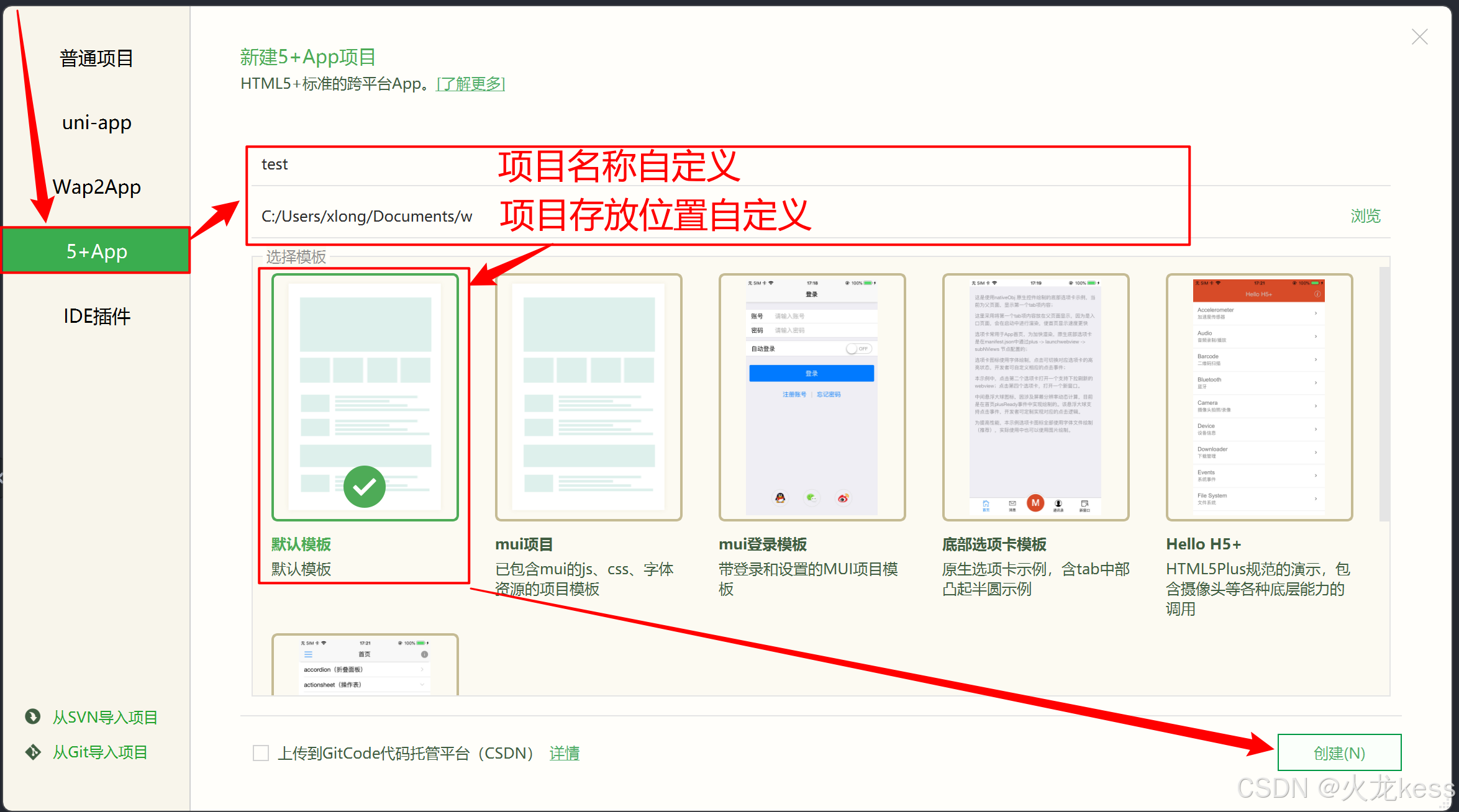Select the mui登录模板 template thumbnail
The image size is (1459, 812).
[812, 397]
